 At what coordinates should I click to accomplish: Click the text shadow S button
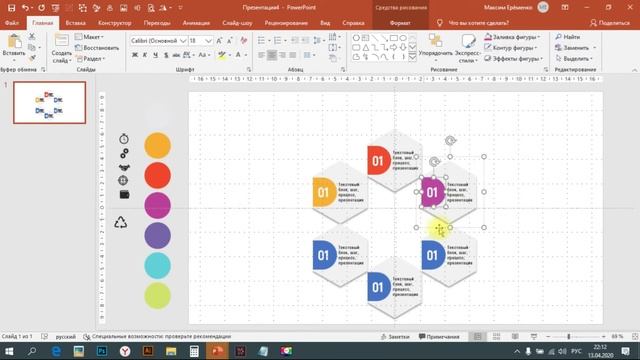point(166,55)
